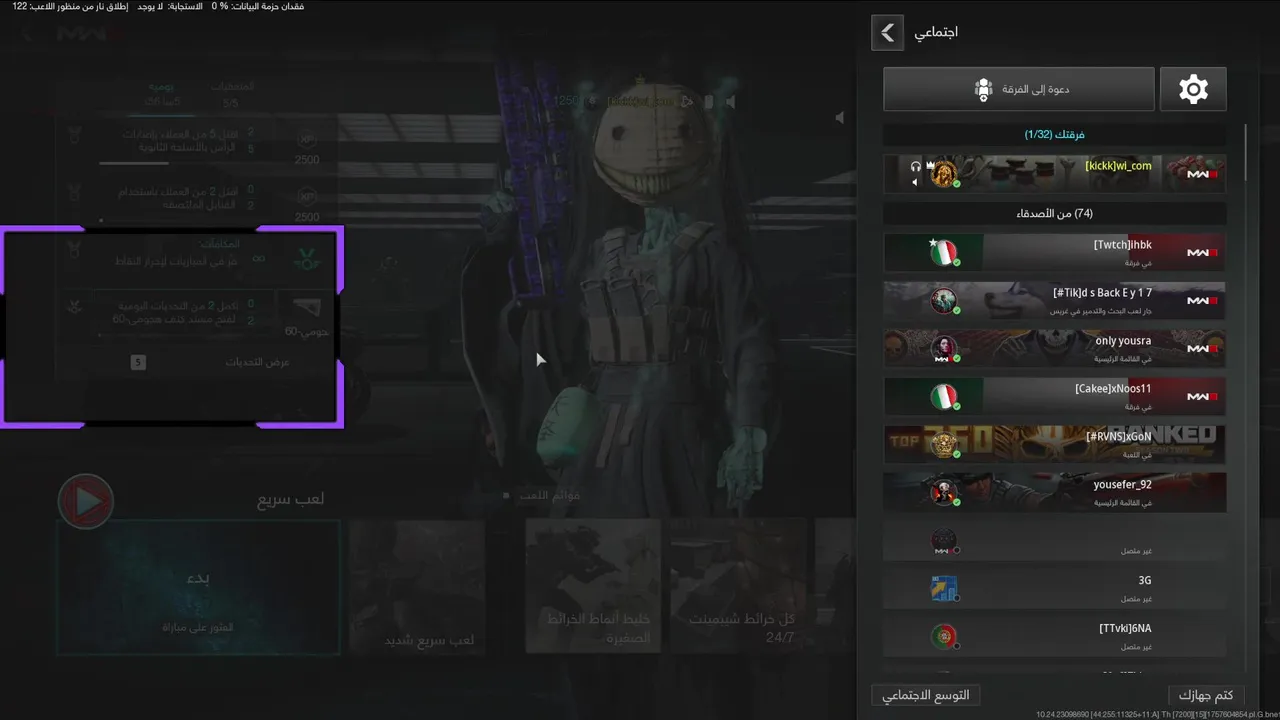
Task: Switch to the 5/5 challenges tab
Action: (231, 94)
